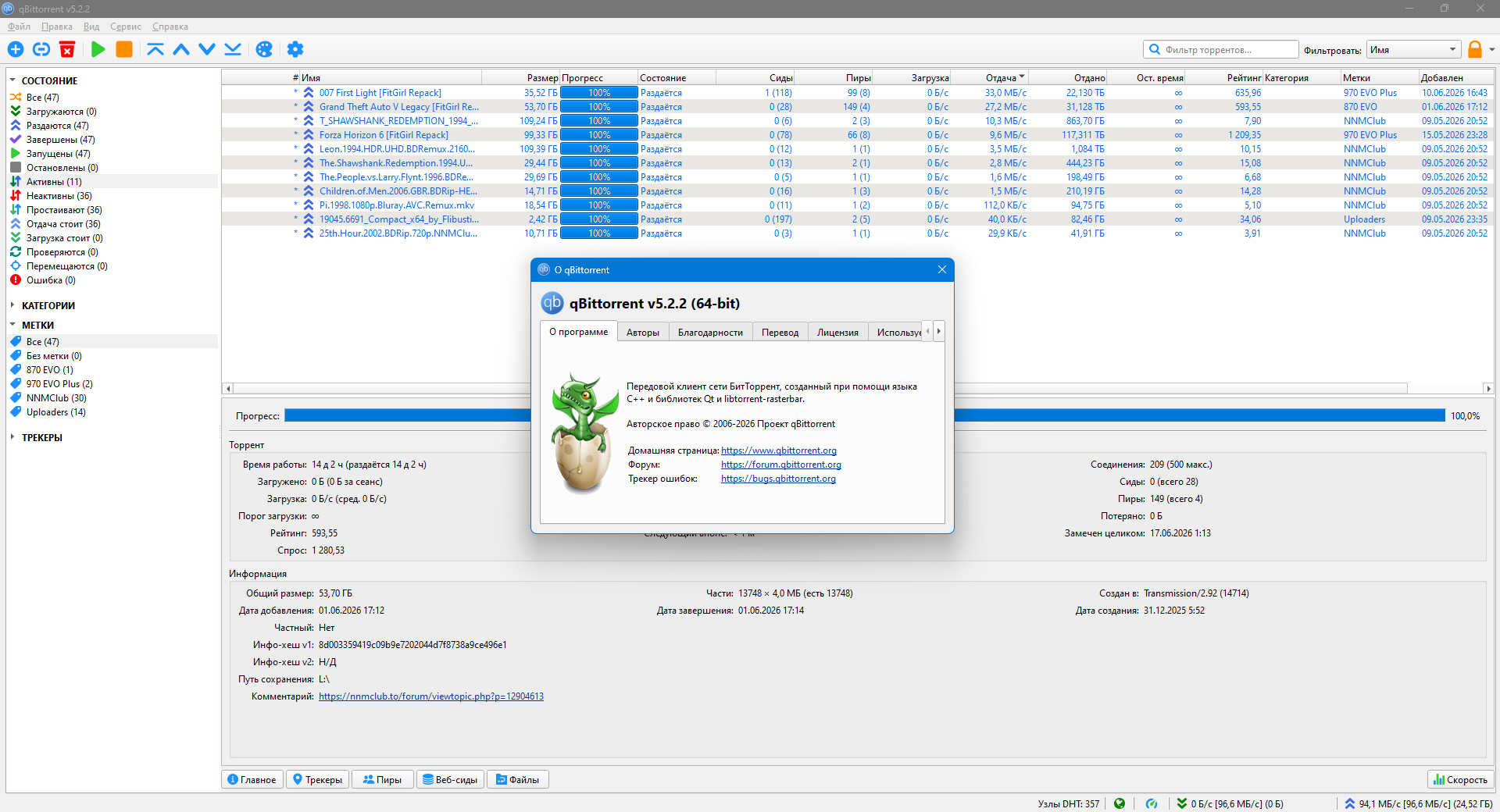
Task: Click the Проверяются (0) status filter
Action: (62, 252)
